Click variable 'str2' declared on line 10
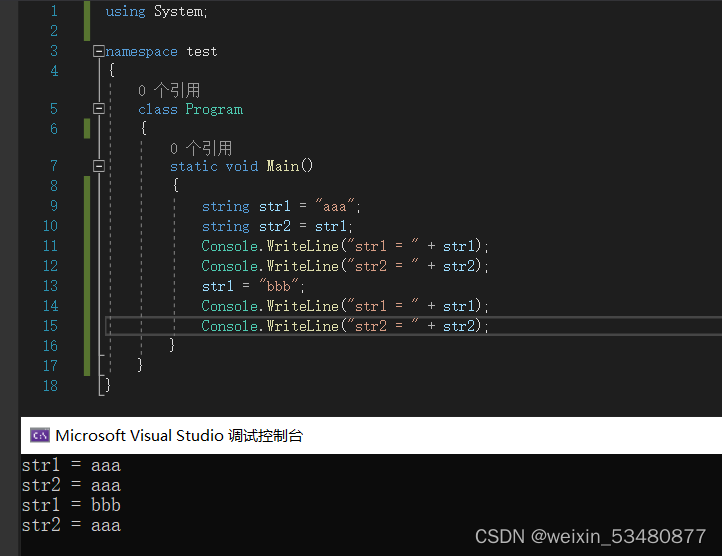Viewport: 722px width, 556px height. tap(274, 226)
